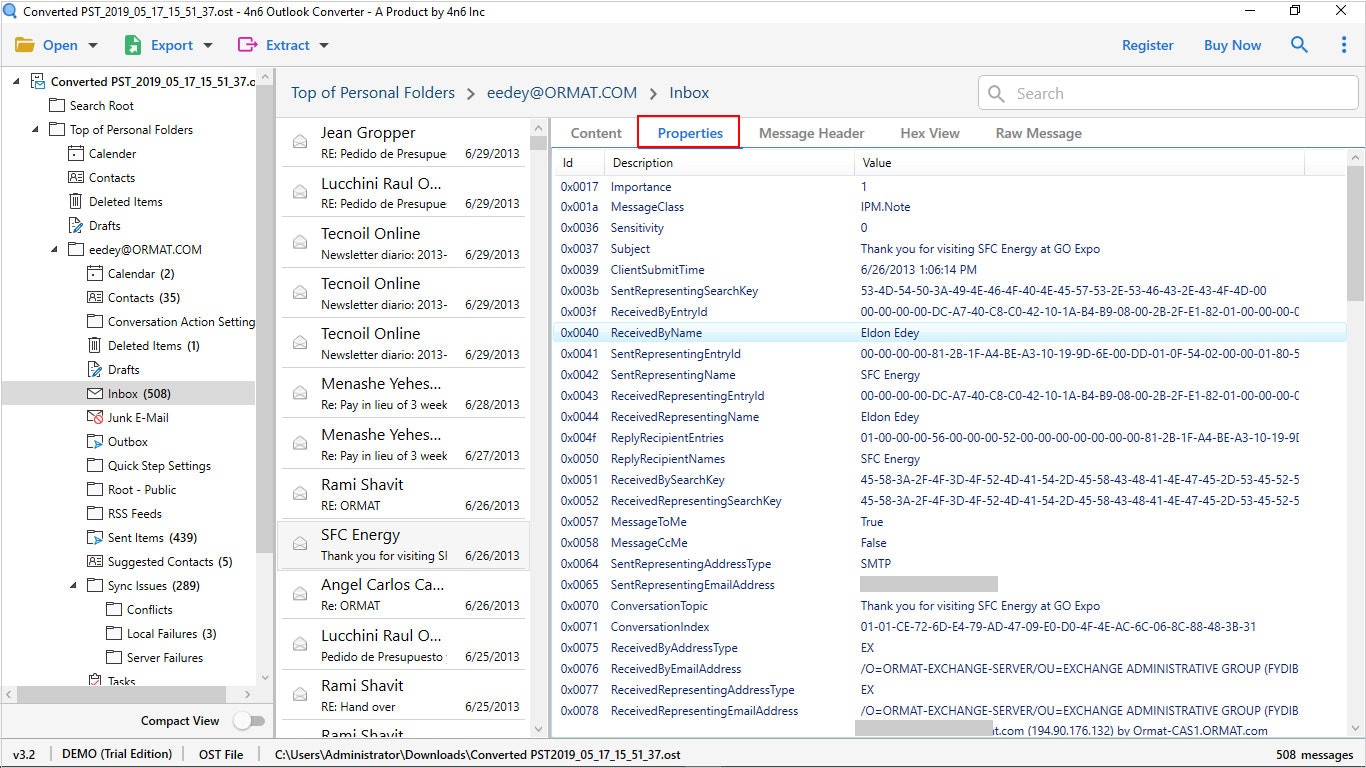Select the Conflicts folder
1366x768 pixels.
point(149,610)
